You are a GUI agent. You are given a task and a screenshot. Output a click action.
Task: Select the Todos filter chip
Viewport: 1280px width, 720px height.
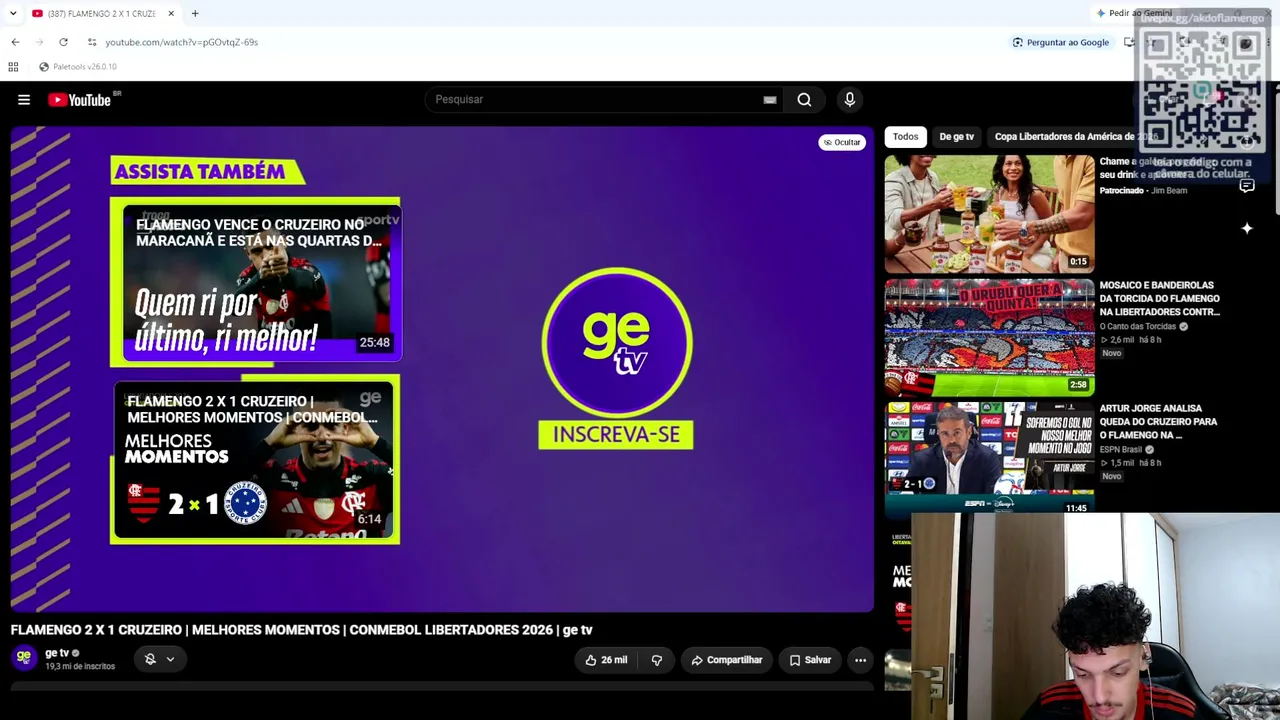pyautogui.click(x=905, y=137)
